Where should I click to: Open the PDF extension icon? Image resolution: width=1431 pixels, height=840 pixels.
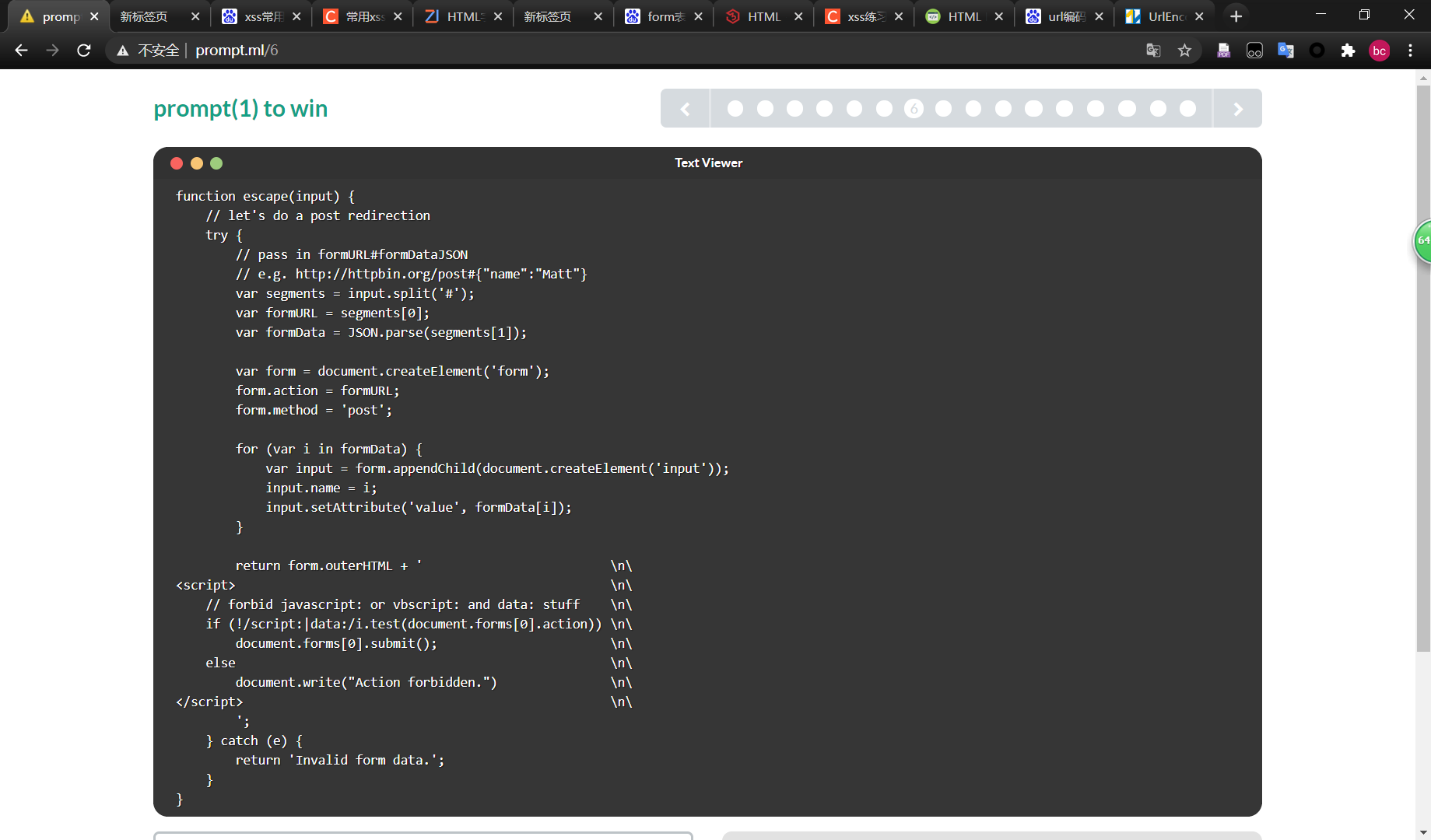click(x=1223, y=51)
